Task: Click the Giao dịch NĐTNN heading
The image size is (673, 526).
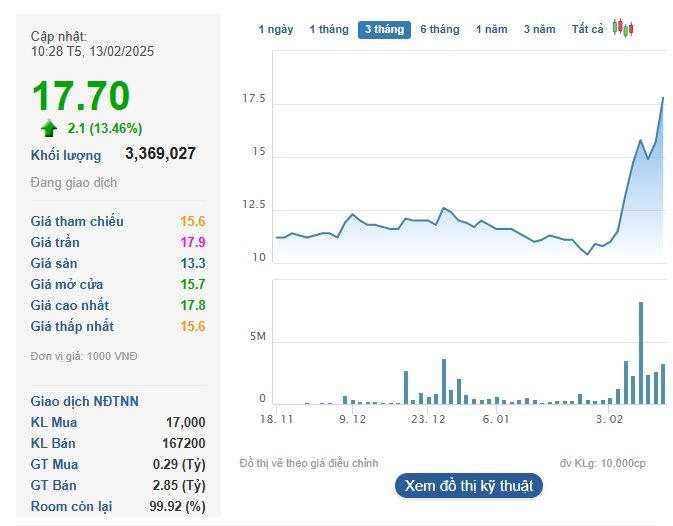Action: (85, 401)
